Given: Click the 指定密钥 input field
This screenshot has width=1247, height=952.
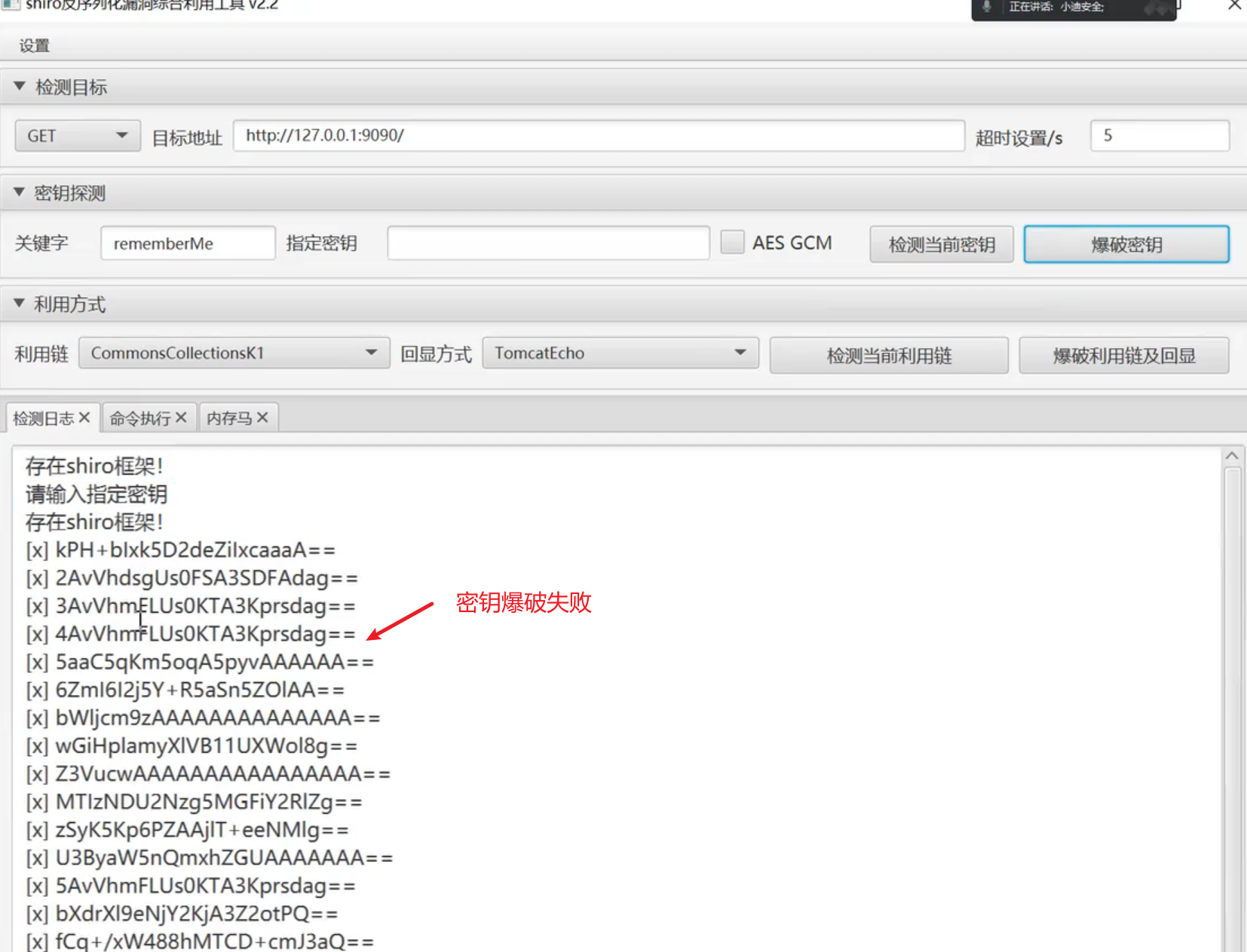Looking at the screenshot, I should click(548, 243).
